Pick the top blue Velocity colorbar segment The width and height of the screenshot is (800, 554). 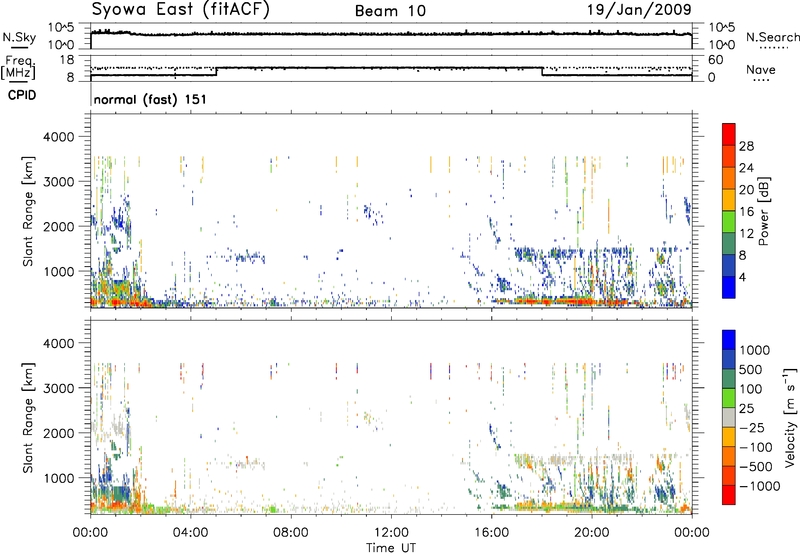tap(729, 340)
